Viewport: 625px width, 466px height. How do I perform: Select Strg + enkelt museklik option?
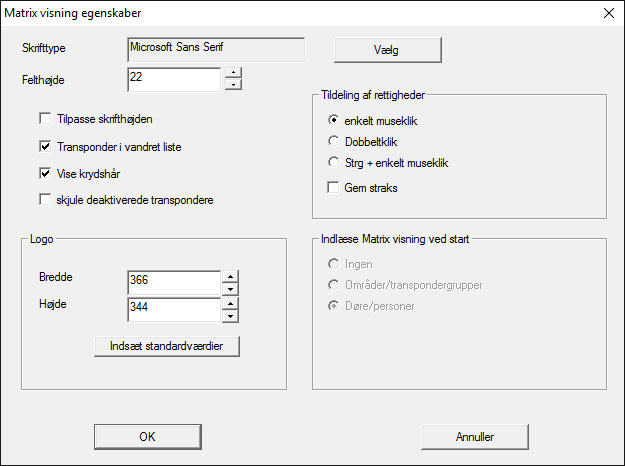[335, 162]
